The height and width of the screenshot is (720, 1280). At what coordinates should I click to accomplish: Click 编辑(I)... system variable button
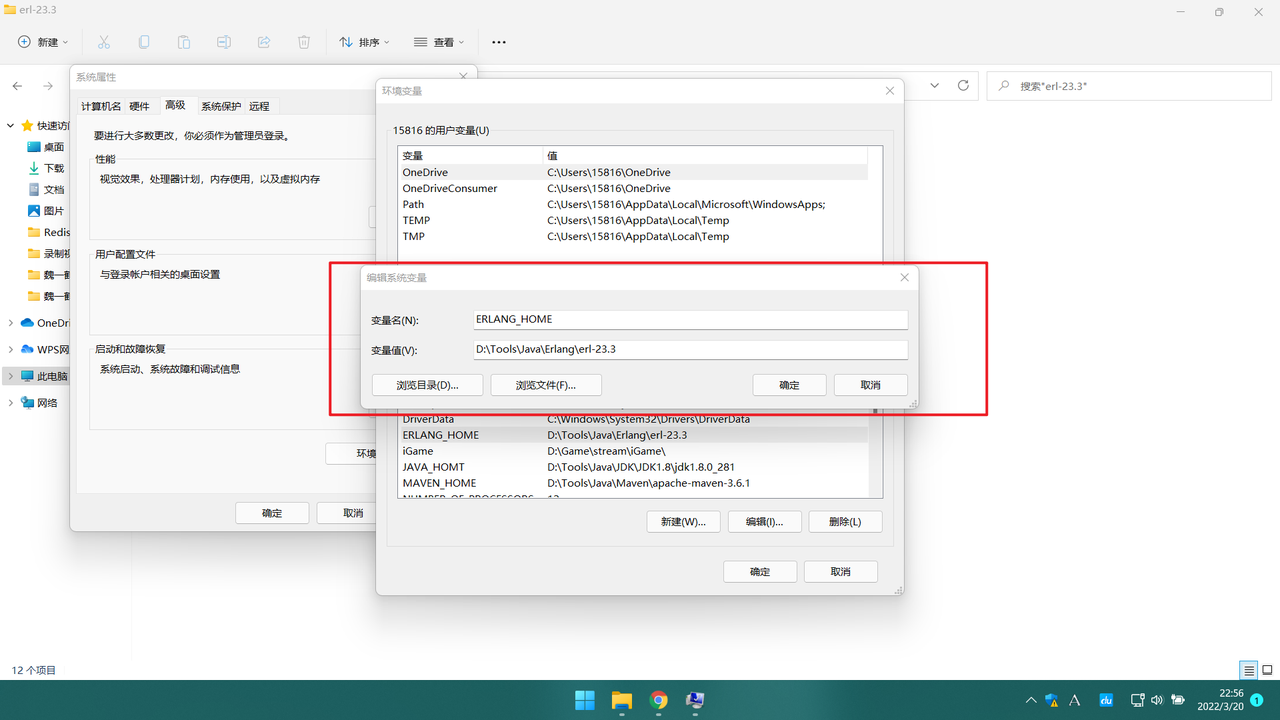pyautogui.click(x=764, y=522)
